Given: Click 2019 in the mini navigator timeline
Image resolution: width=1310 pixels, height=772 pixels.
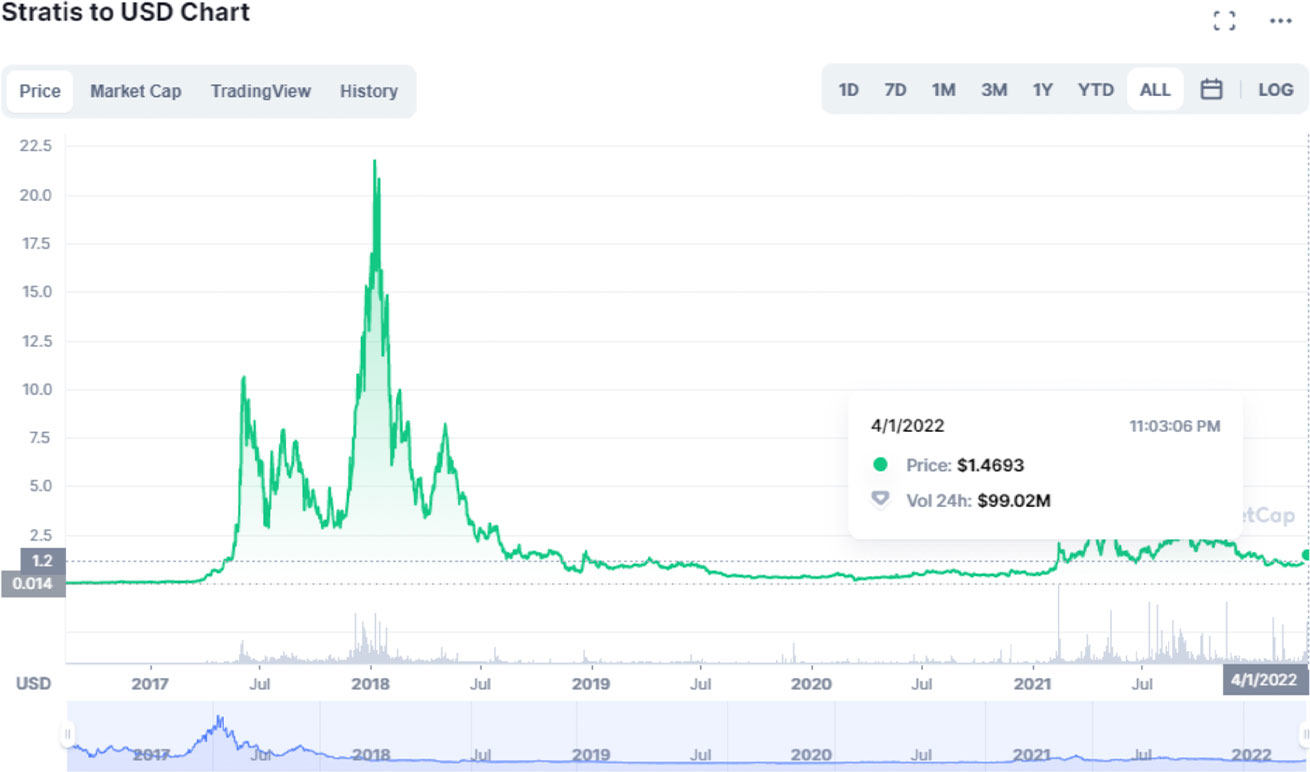Looking at the screenshot, I should point(590,755).
